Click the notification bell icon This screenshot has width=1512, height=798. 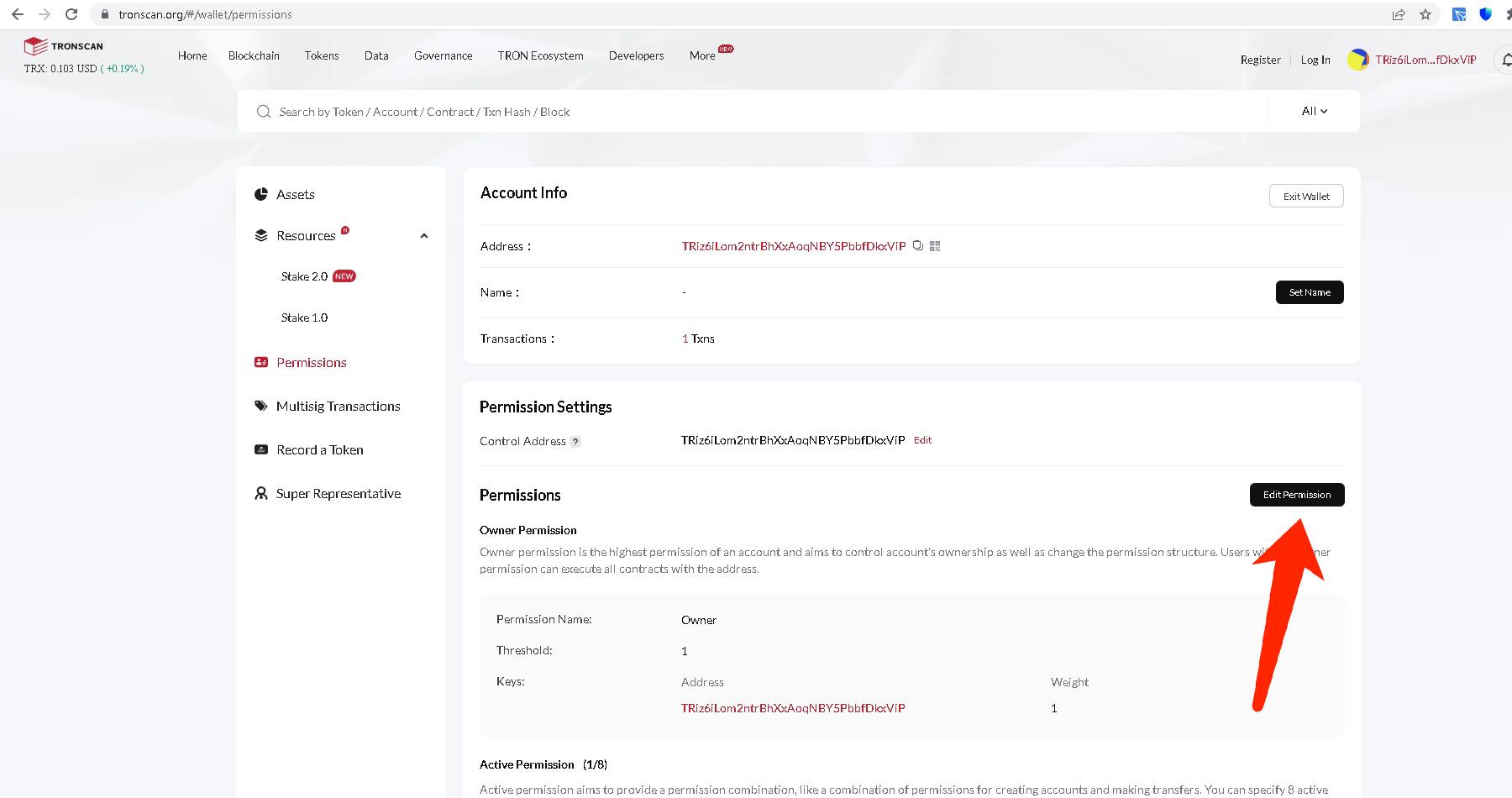coord(1506,60)
